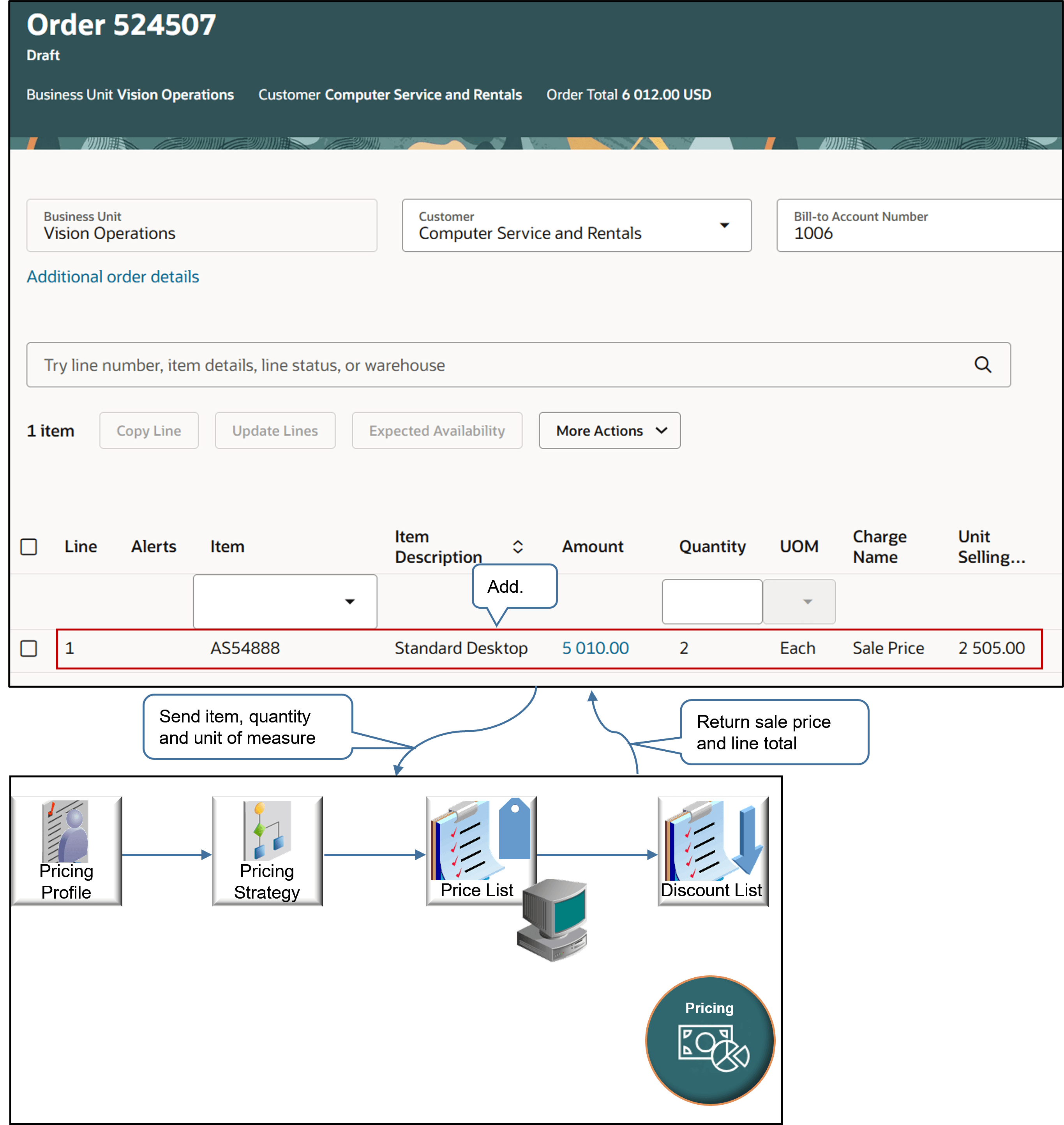Click the Copy Line button
This screenshot has width=1064, height=1125.
click(148, 431)
